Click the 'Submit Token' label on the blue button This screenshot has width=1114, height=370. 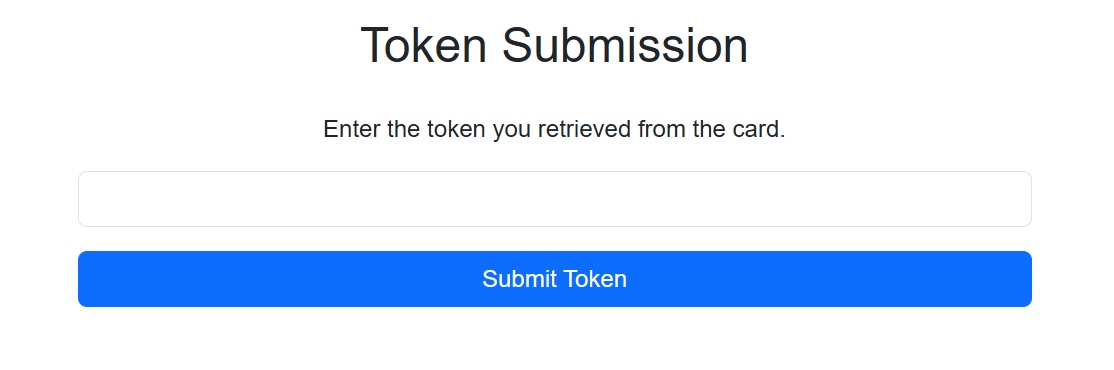554,279
